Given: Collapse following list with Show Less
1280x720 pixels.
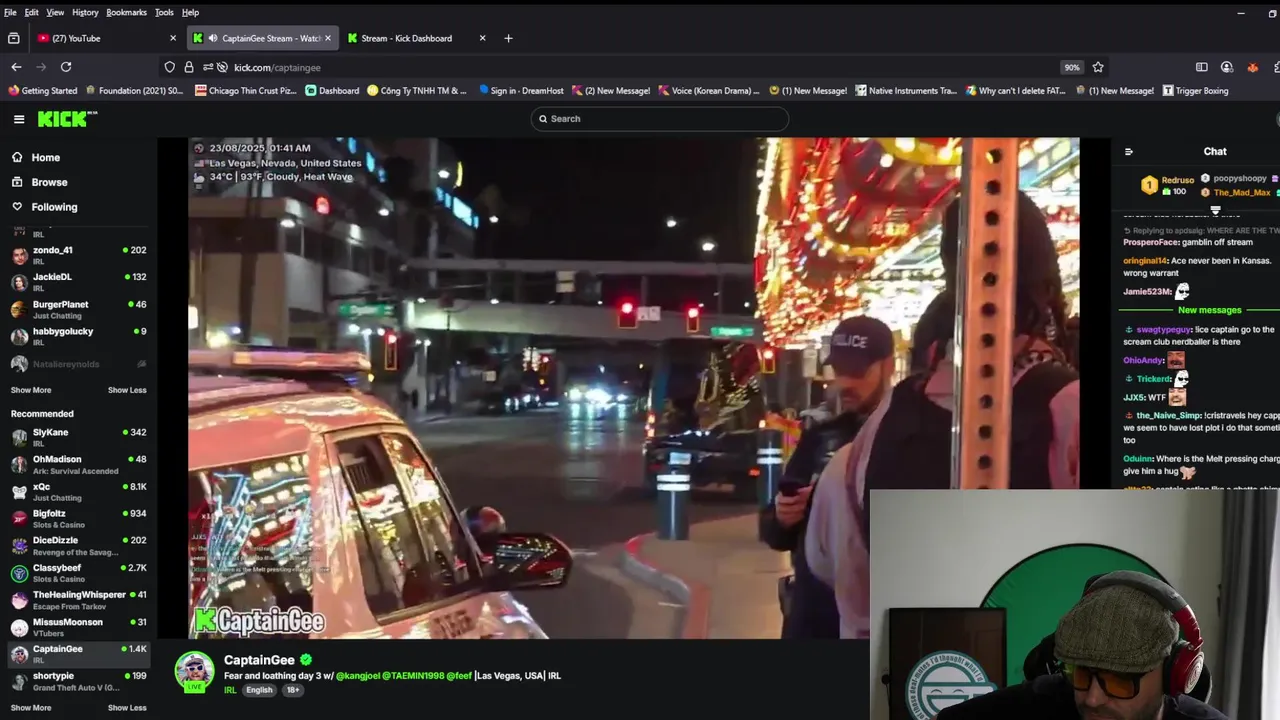Looking at the screenshot, I should tap(127, 390).
